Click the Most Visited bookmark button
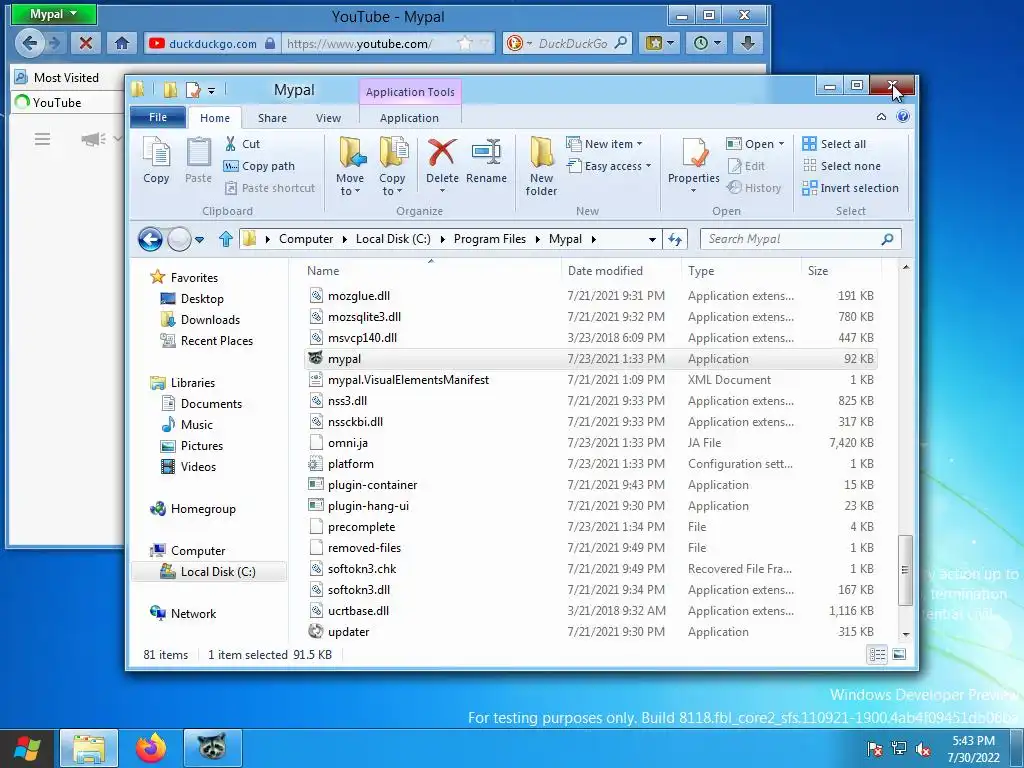Image resolution: width=1024 pixels, height=768 pixels. point(57,78)
